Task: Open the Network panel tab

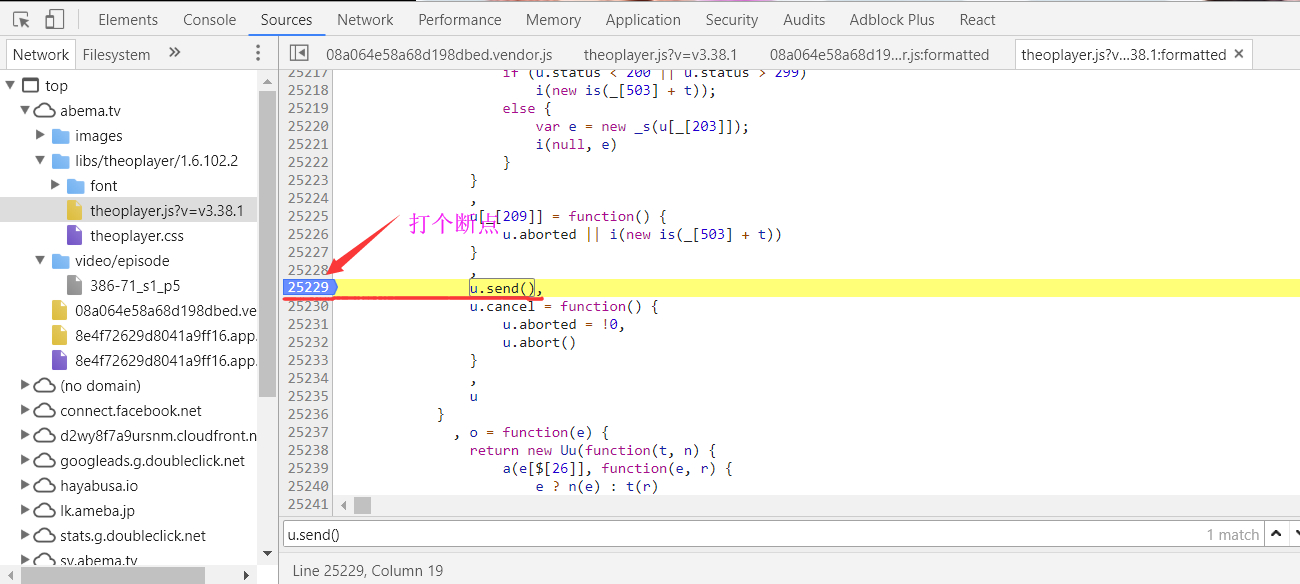Action: (x=365, y=19)
